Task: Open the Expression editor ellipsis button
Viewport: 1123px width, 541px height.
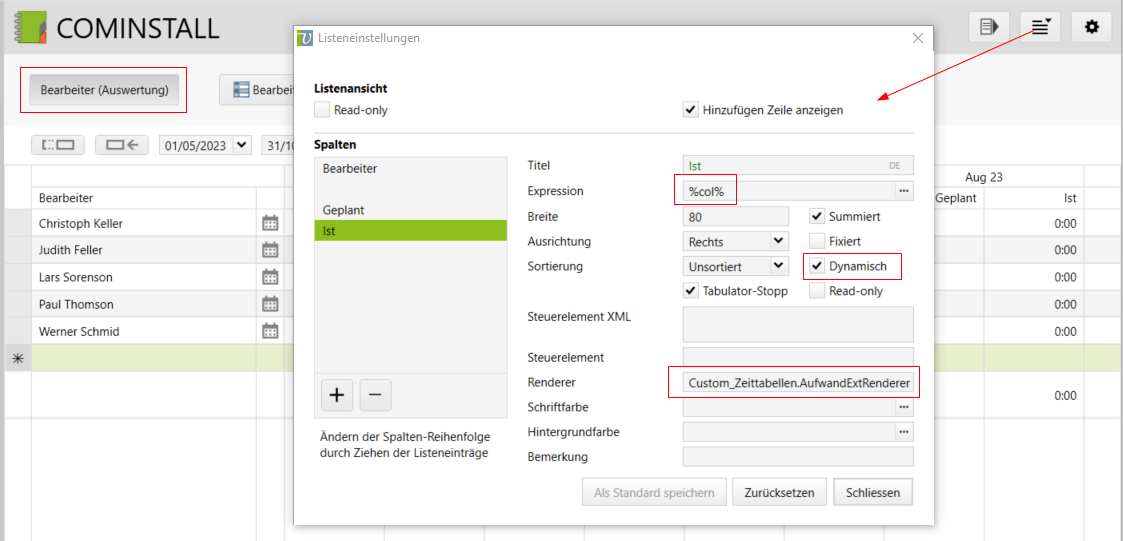Action: (904, 191)
